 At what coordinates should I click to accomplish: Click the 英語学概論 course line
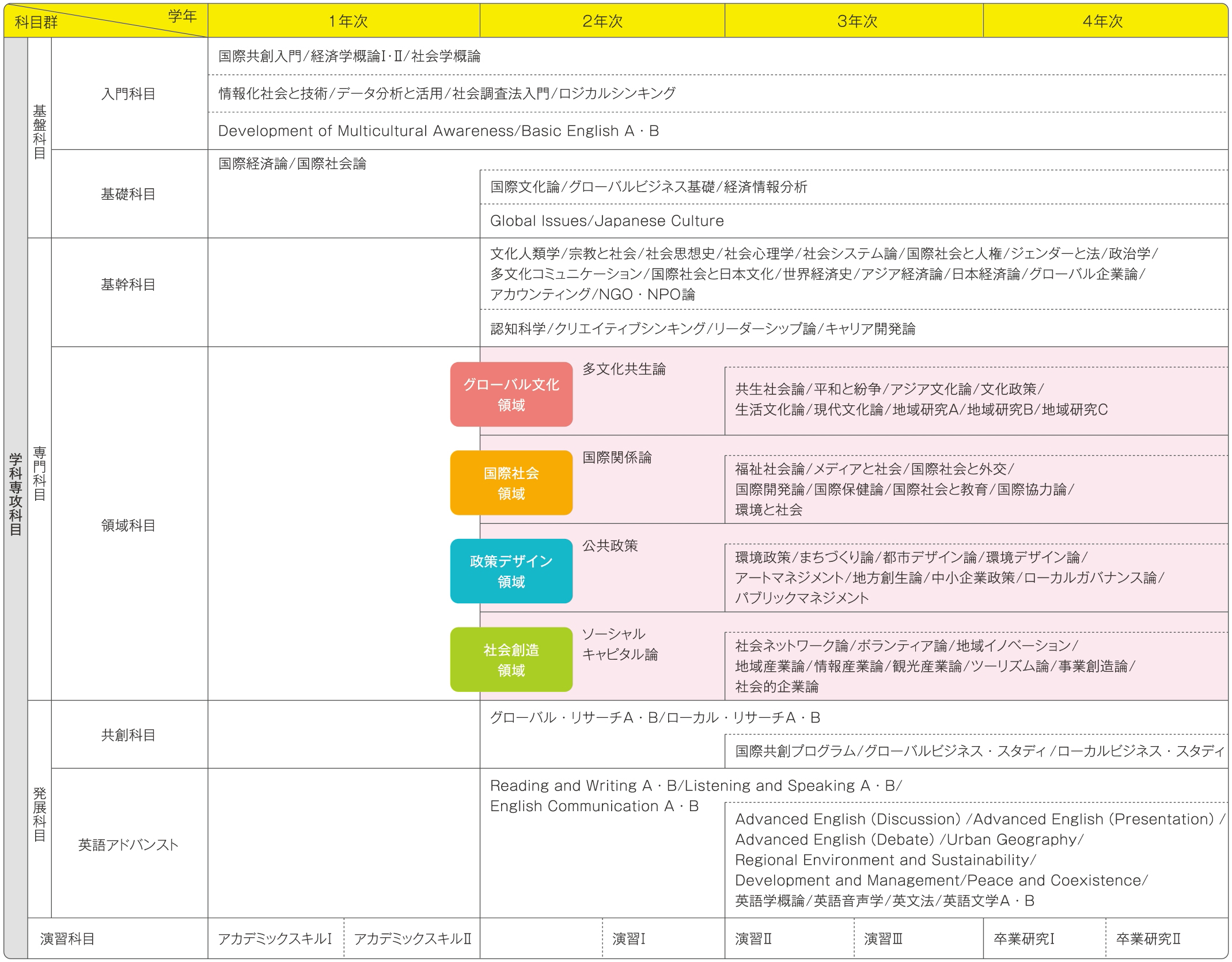click(885, 900)
